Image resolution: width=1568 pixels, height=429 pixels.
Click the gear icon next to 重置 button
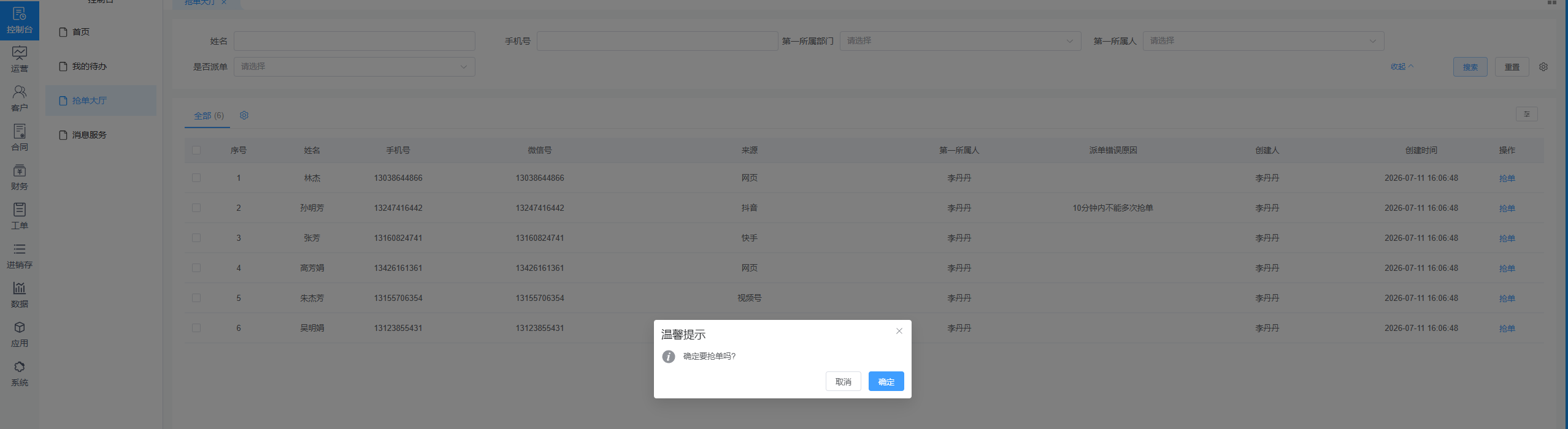[x=1543, y=67]
